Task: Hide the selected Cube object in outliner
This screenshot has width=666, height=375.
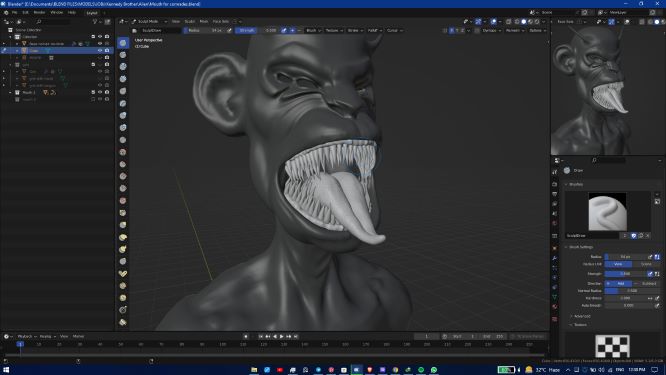Action: coord(100,51)
